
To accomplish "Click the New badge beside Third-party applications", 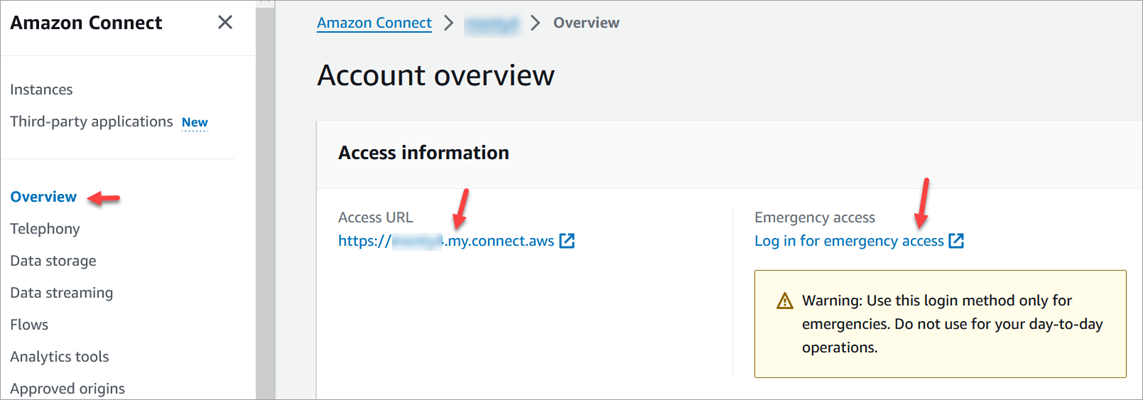I will tap(195, 123).
